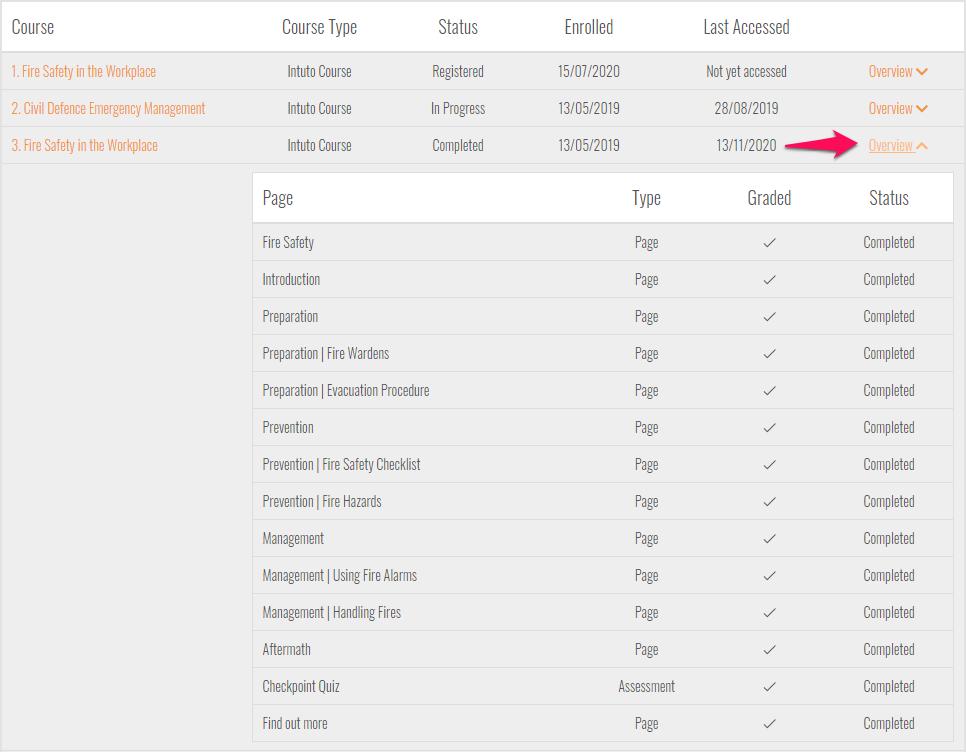Open Civil Defence Emergency Management course link
Screen dimensions: 966x752
108,109
